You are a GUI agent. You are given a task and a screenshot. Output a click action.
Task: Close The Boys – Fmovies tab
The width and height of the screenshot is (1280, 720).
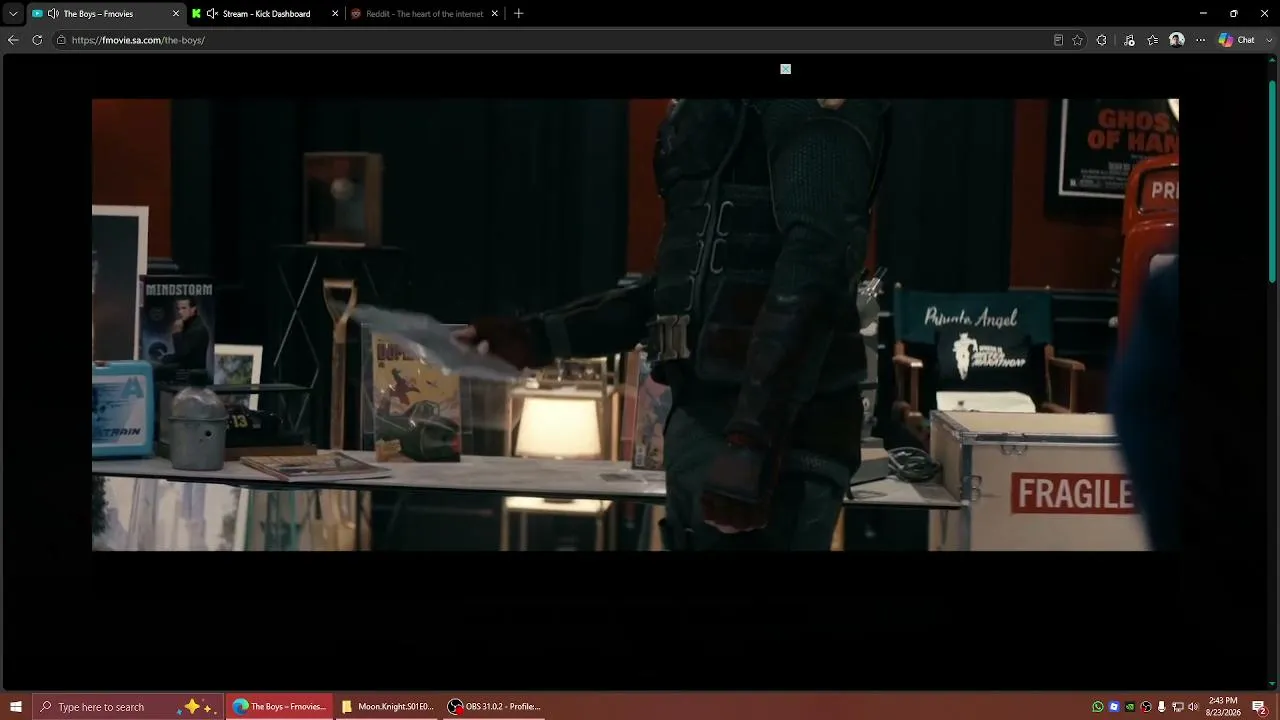point(176,14)
